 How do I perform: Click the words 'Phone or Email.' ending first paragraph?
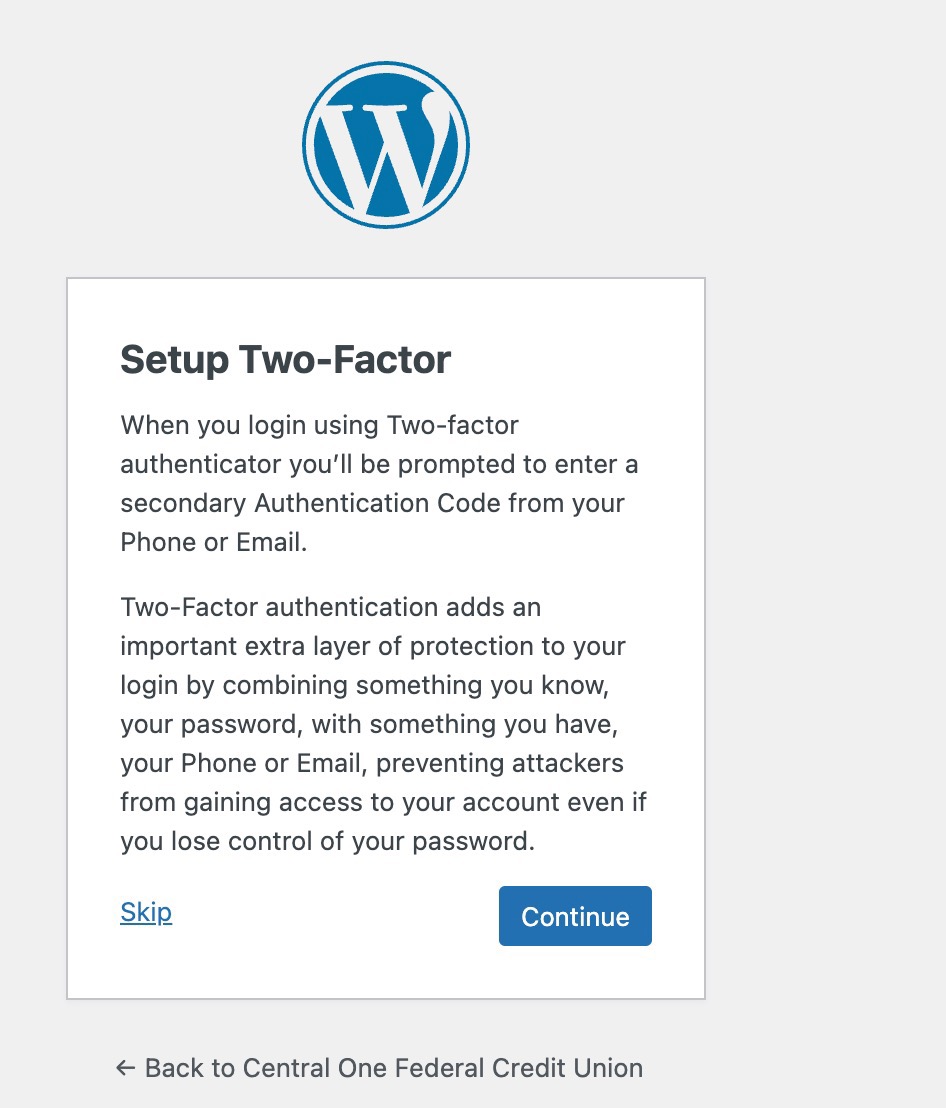[x=213, y=542]
